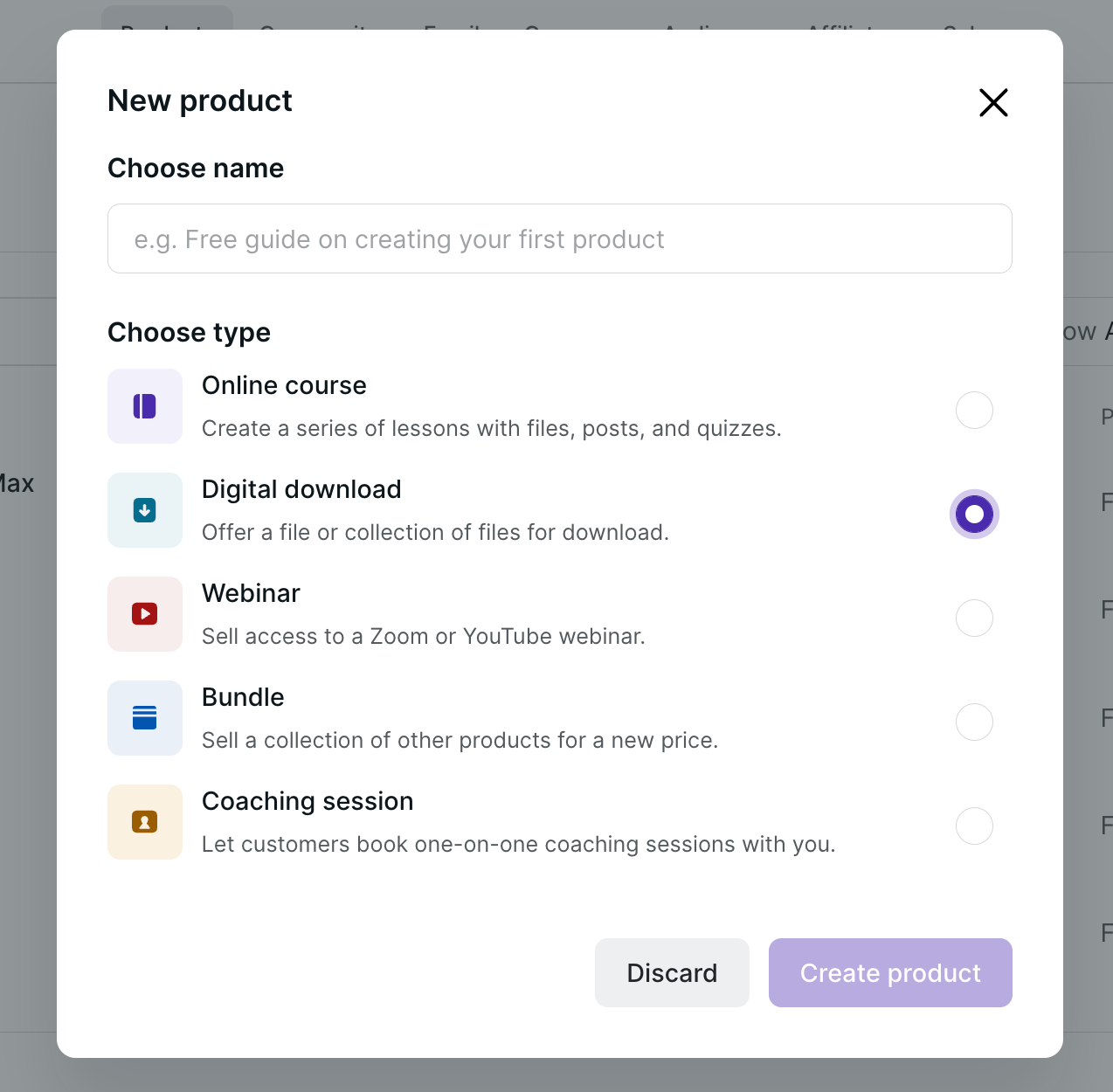Click the Coaching session title label
1113x1092 pixels.
click(308, 801)
